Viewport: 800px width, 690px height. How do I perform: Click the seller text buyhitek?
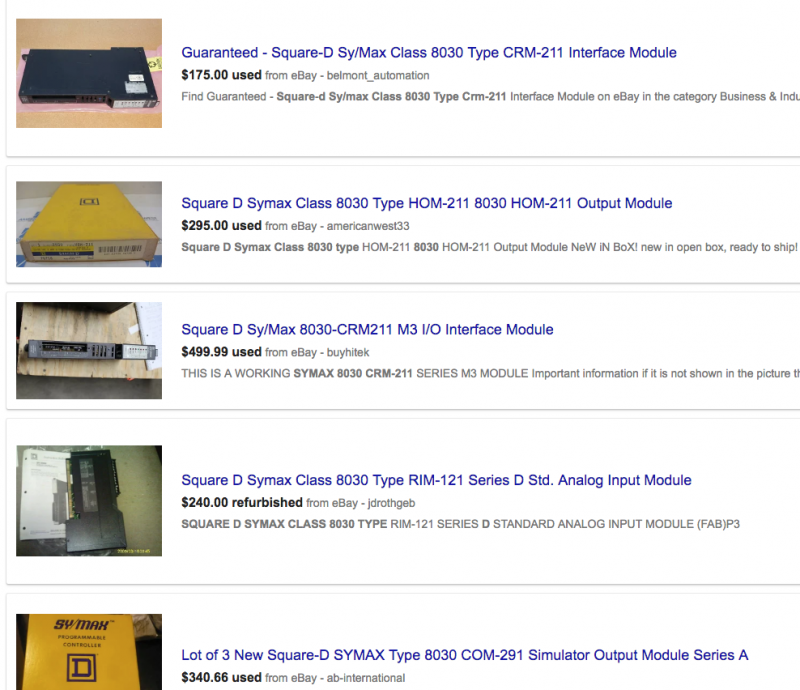click(348, 353)
